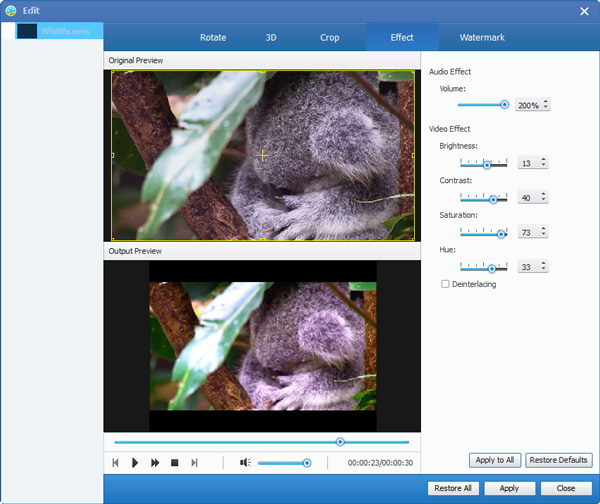The height and width of the screenshot is (504, 600).
Task: Select the Effect tab
Action: point(402,38)
